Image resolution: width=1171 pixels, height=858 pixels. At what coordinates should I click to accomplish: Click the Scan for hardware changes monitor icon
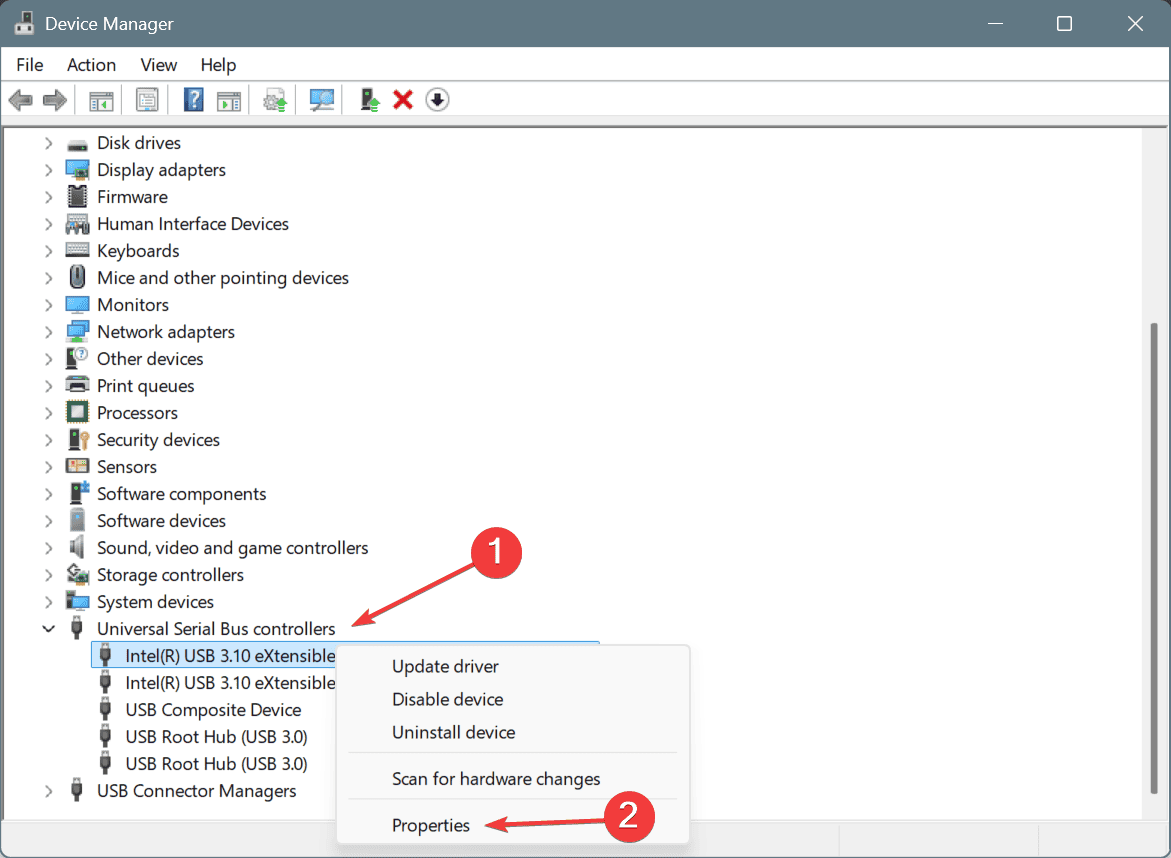pyautogui.click(x=322, y=100)
